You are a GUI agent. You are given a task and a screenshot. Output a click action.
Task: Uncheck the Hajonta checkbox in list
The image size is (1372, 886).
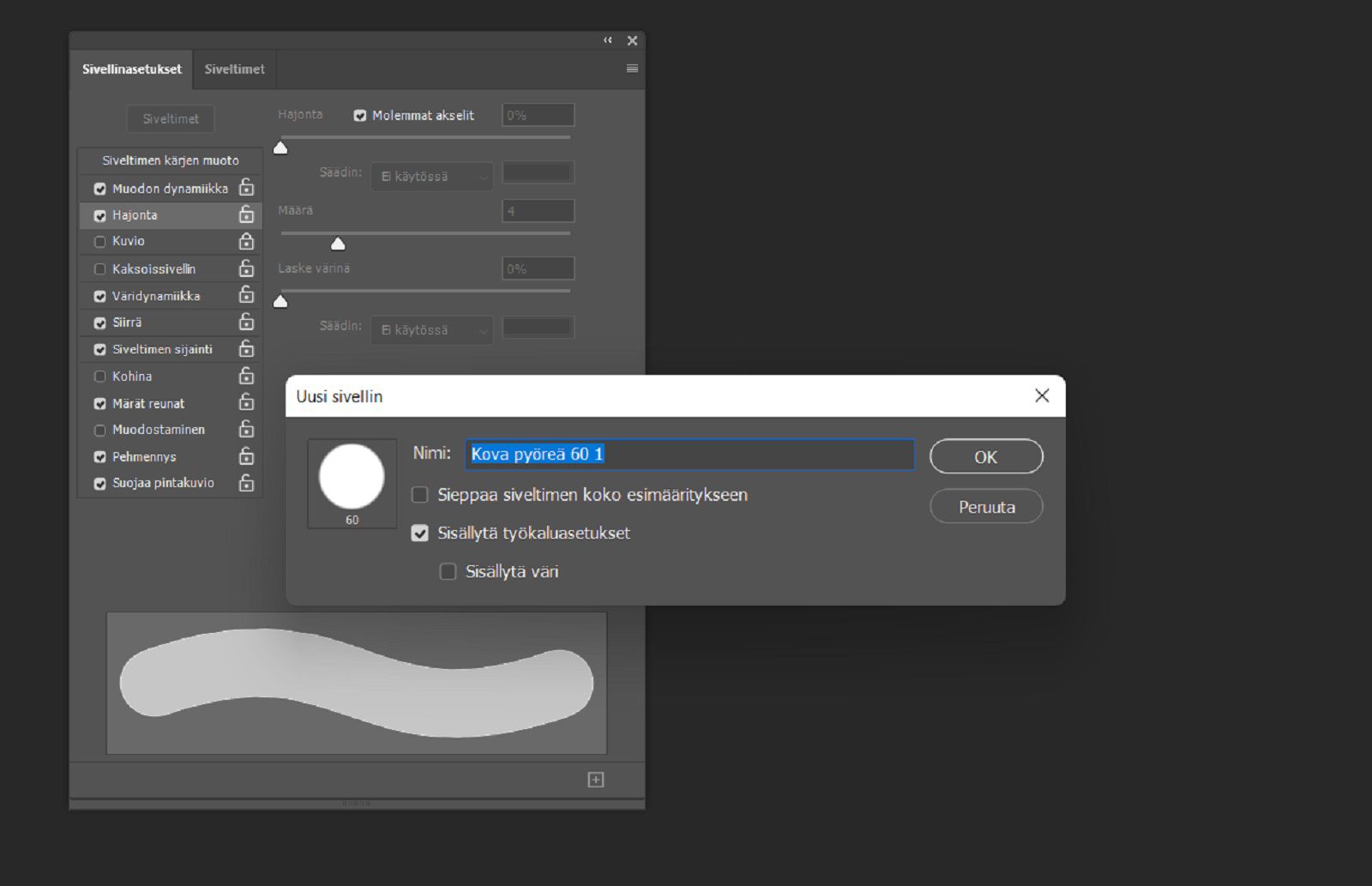coord(100,215)
